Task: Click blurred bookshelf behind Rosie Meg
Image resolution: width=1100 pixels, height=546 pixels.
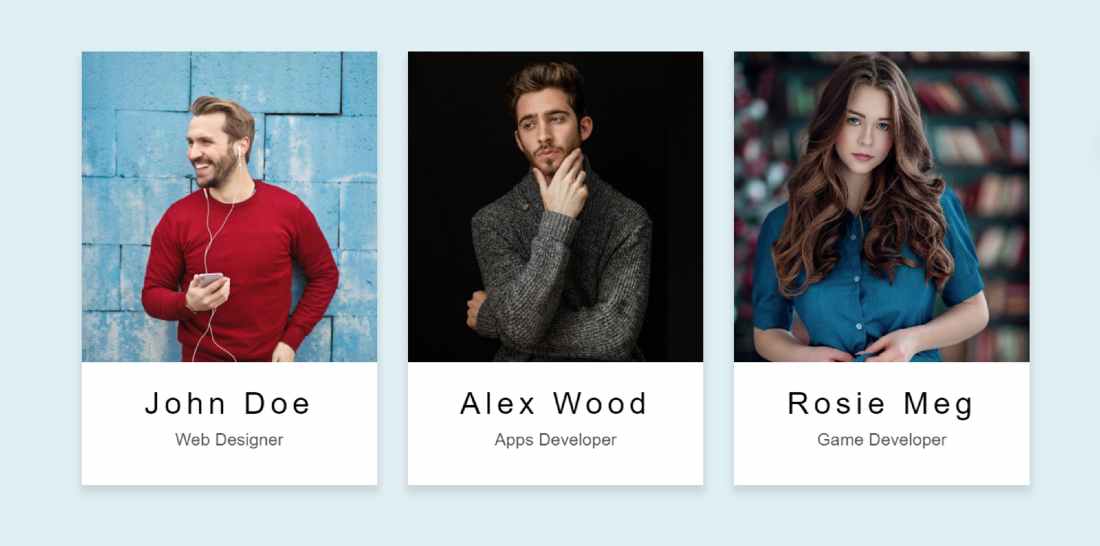Action: click(x=982, y=140)
